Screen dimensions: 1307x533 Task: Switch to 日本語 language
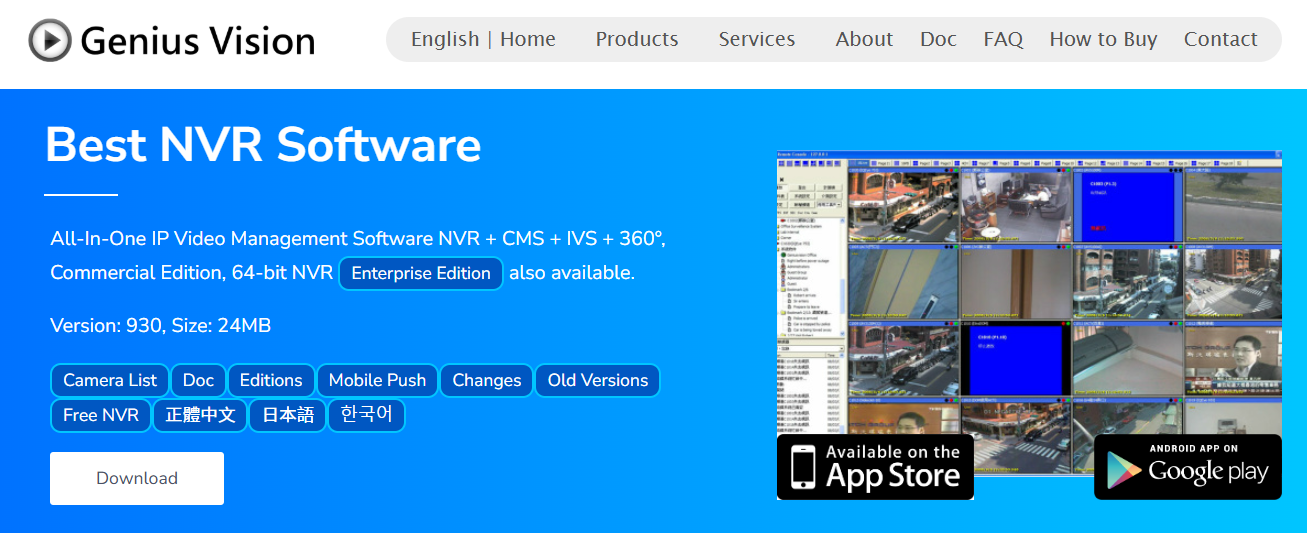[x=288, y=415]
